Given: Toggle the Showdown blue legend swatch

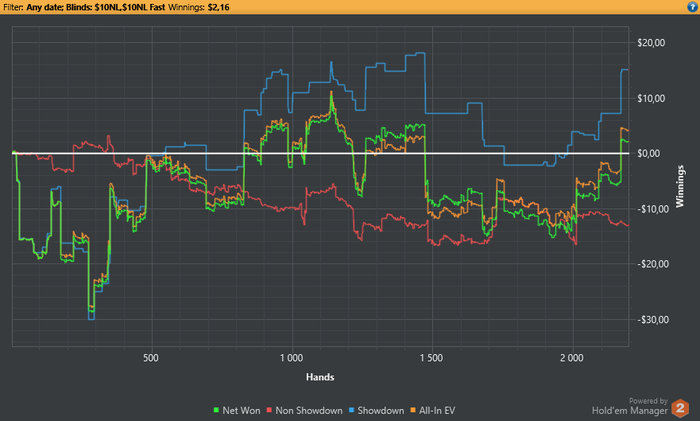Looking at the screenshot, I should (x=351, y=410).
